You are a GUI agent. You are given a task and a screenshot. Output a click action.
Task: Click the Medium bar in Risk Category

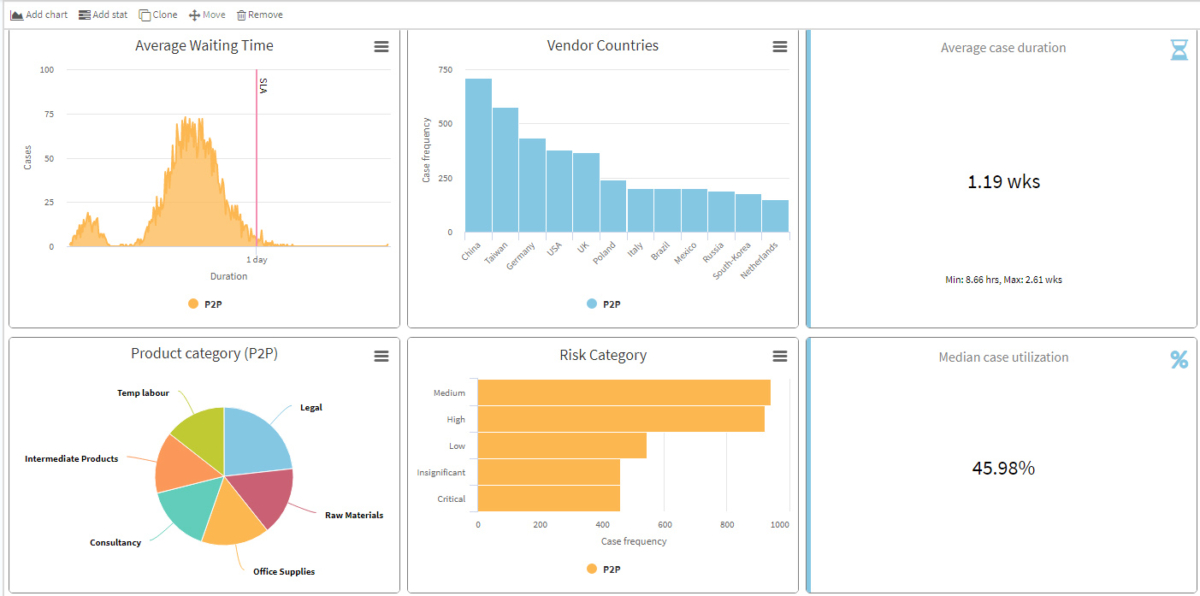pyautogui.click(x=623, y=392)
